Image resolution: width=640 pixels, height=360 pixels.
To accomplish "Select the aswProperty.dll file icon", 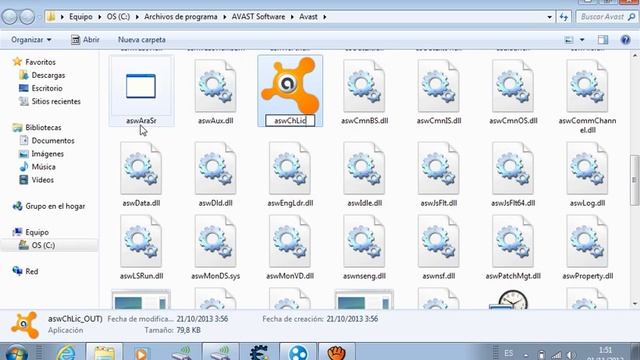I will [587, 241].
